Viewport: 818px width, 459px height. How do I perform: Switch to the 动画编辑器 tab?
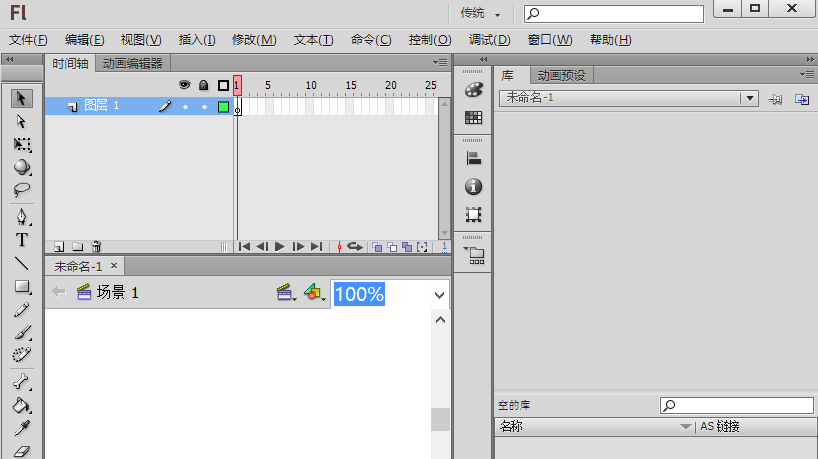[132, 63]
